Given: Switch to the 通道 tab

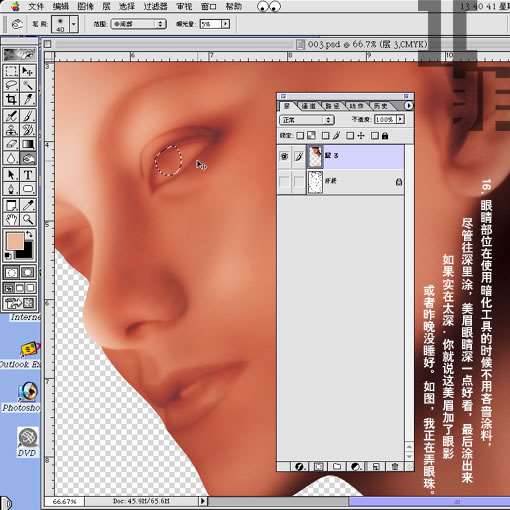Looking at the screenshot, I should (x=308, y=106).
